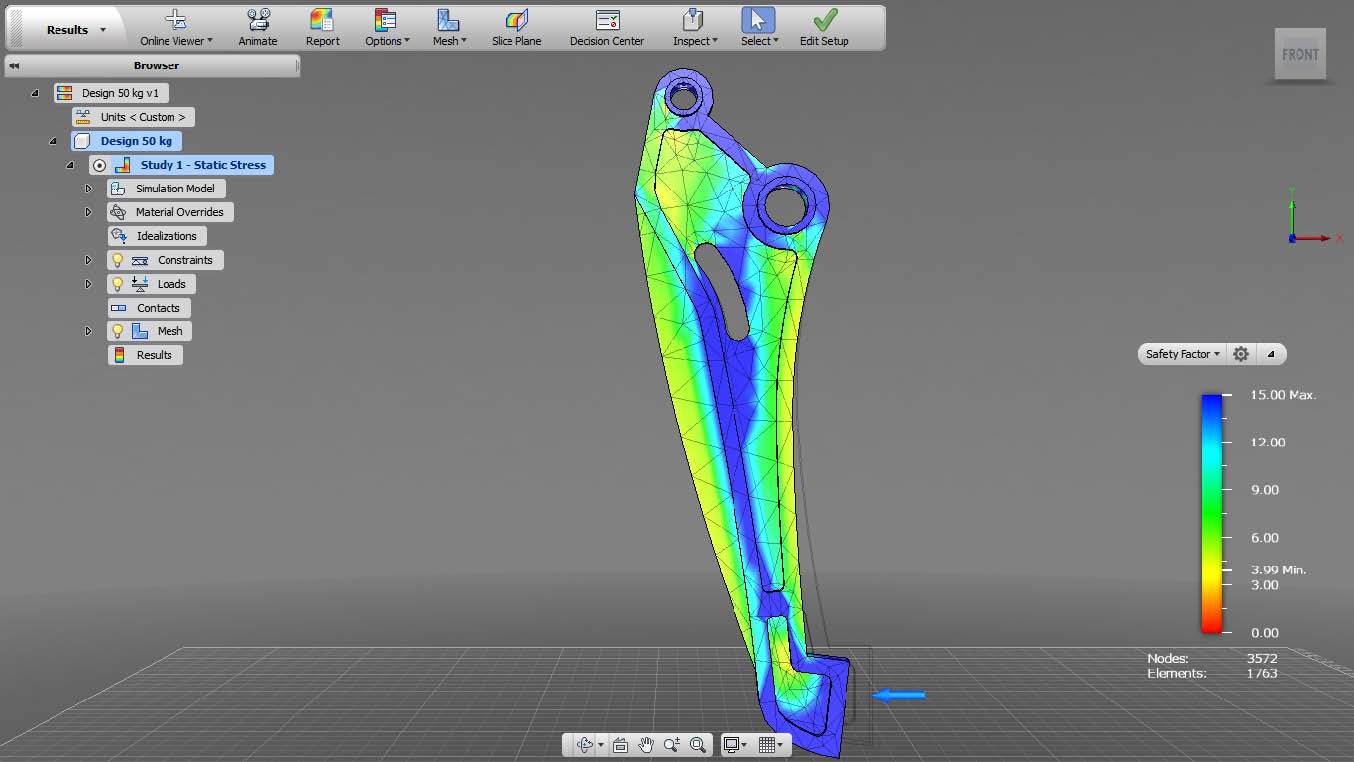Click Edit Setup green checkmark
The image size is (1354, 762).
(x=825, y=20)
